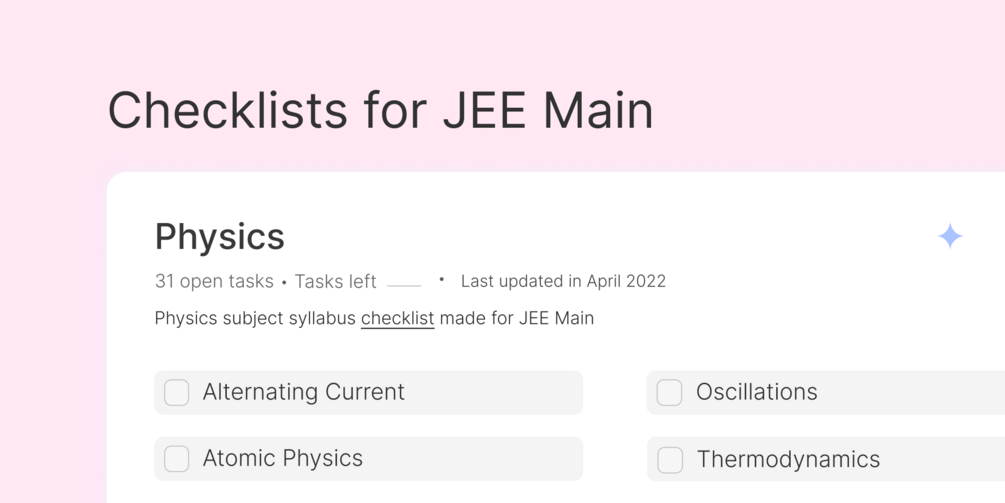Click the Checklists for JEE Main title
The image size is (1005, 503).
(380, 110)
